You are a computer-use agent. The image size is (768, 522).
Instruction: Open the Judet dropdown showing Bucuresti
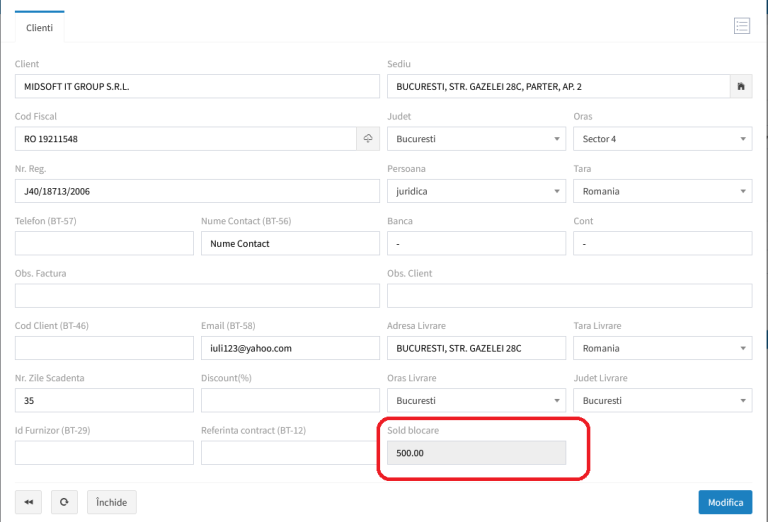pos(475,139)
